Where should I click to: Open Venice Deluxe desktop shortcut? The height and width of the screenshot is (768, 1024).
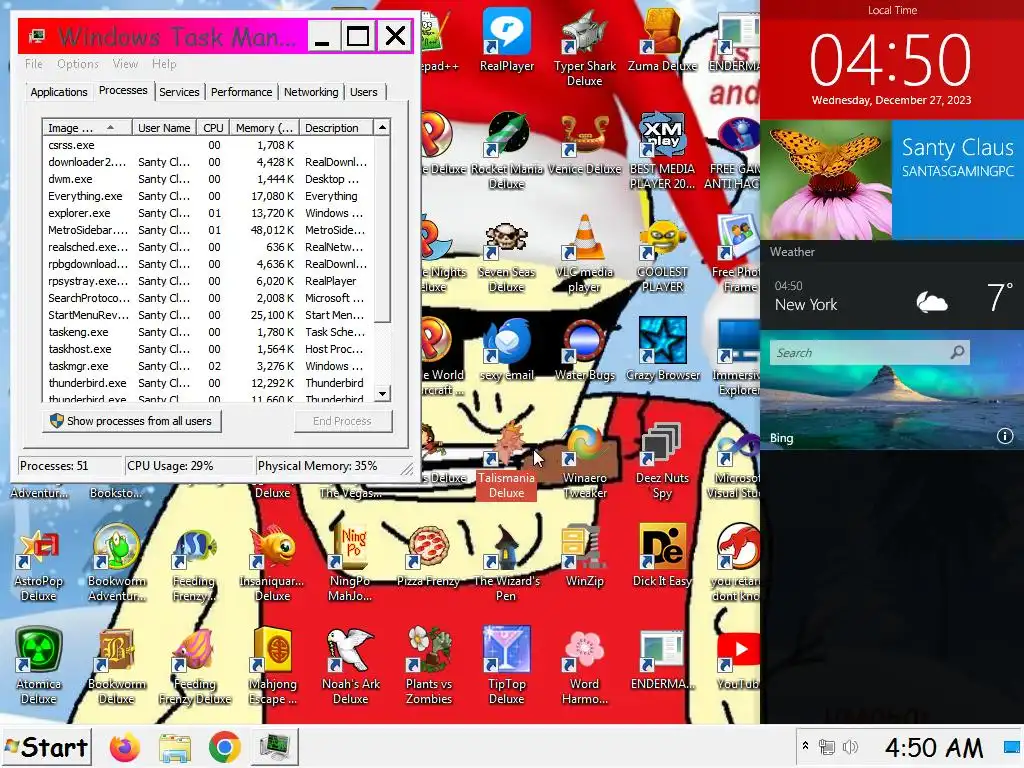584,144
